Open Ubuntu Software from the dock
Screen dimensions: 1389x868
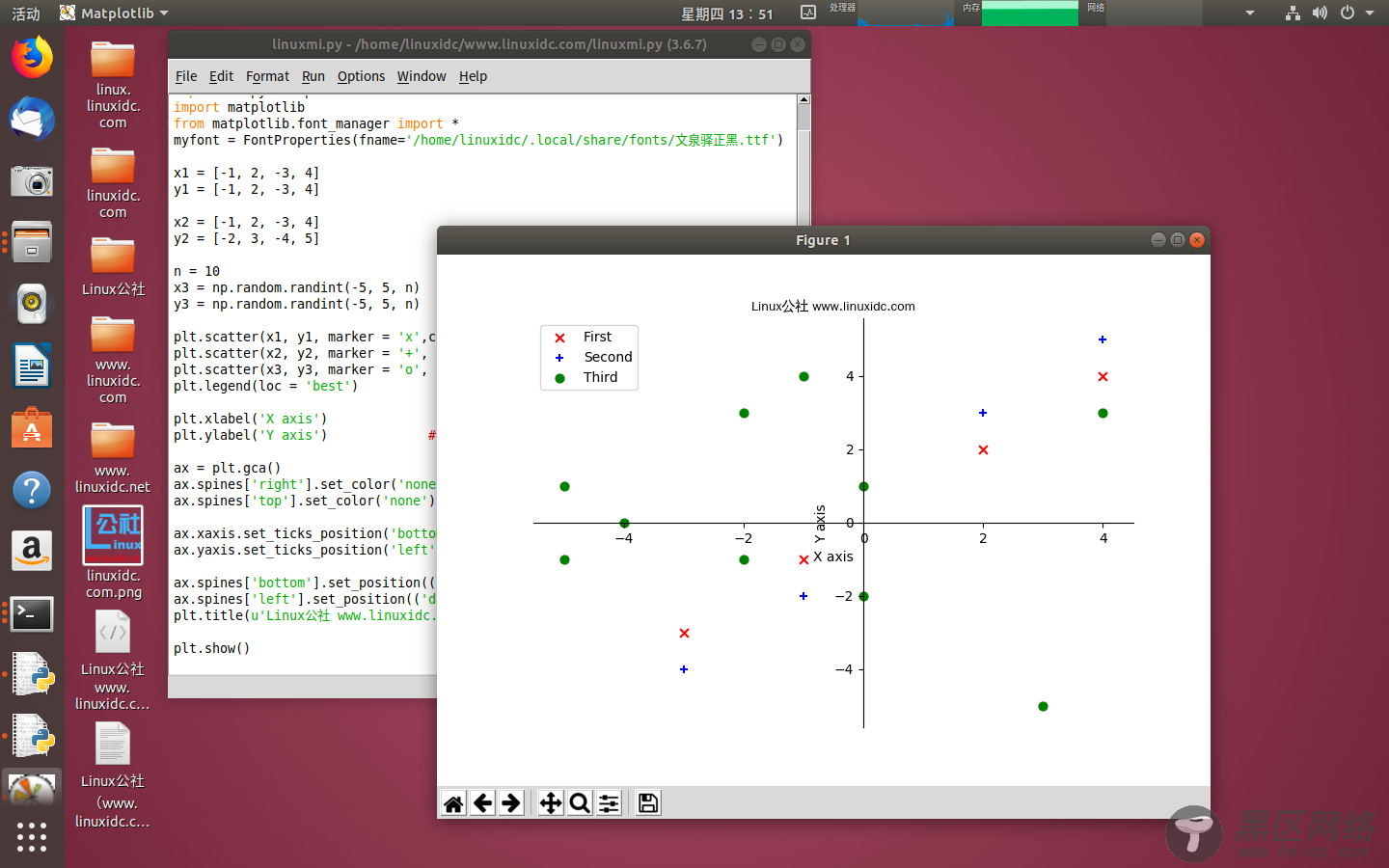32,428
